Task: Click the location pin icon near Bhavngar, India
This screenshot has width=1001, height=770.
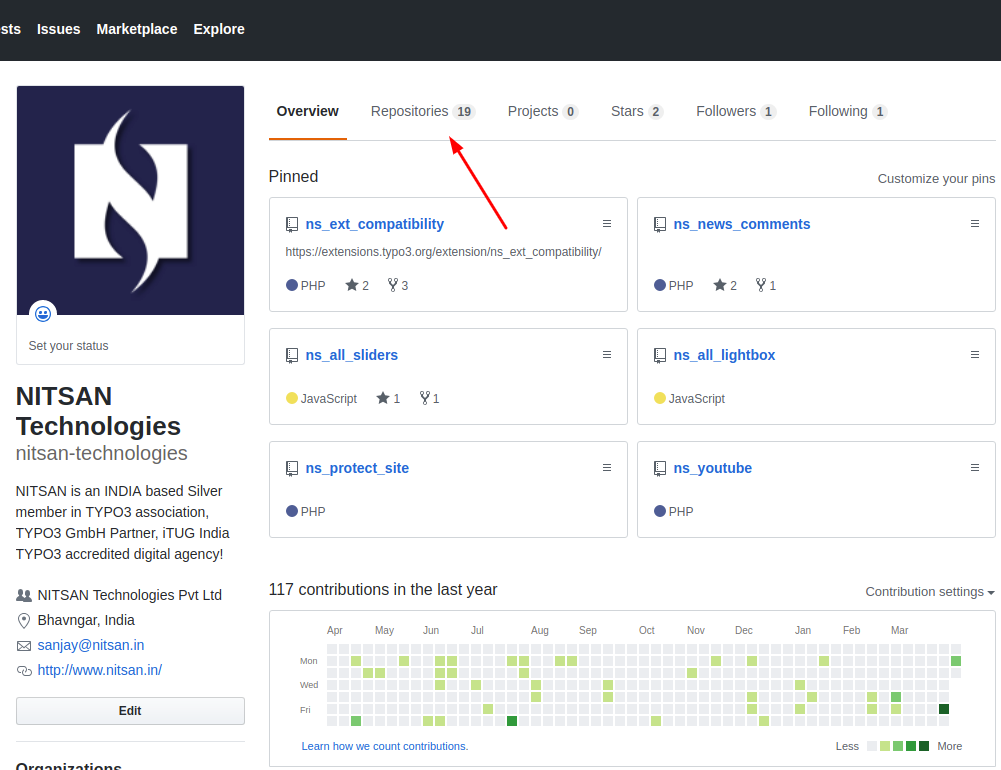Action: point(23,620)
